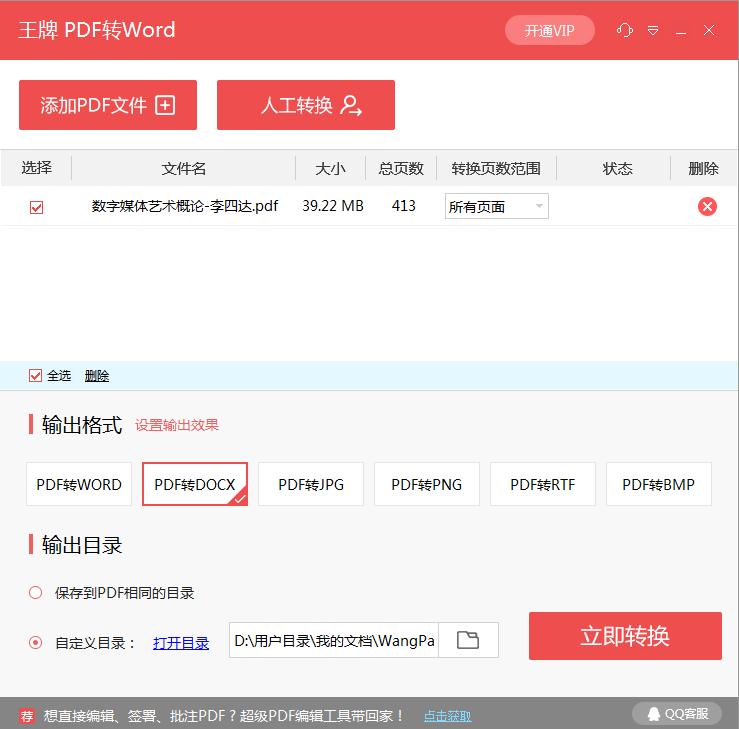The height and width of the screenshot is (729, 739).
Task: Click the 立即转换 button
Action: [x=625, y=636]
